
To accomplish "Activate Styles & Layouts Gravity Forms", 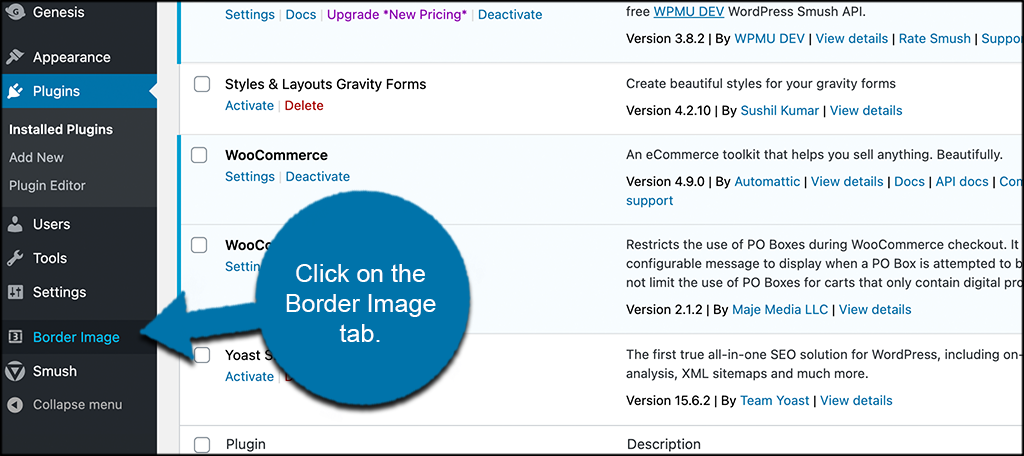I will pyautogui.click(x=249, y=105).
